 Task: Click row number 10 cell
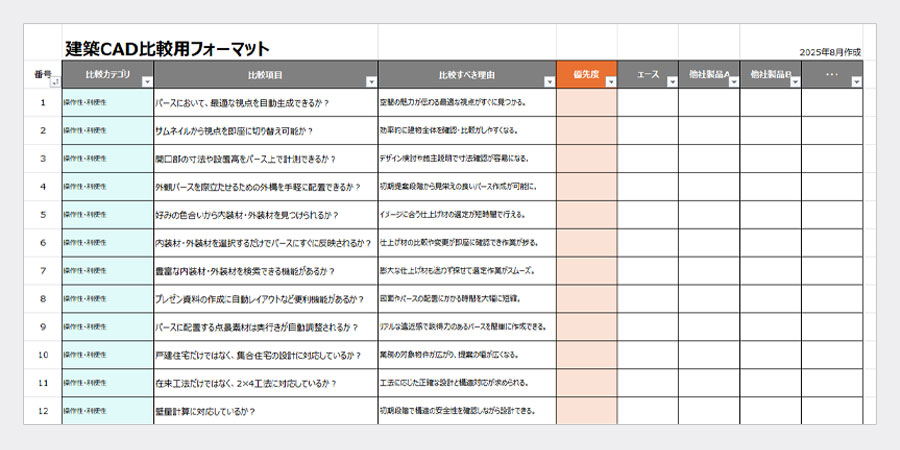[42, 355]
